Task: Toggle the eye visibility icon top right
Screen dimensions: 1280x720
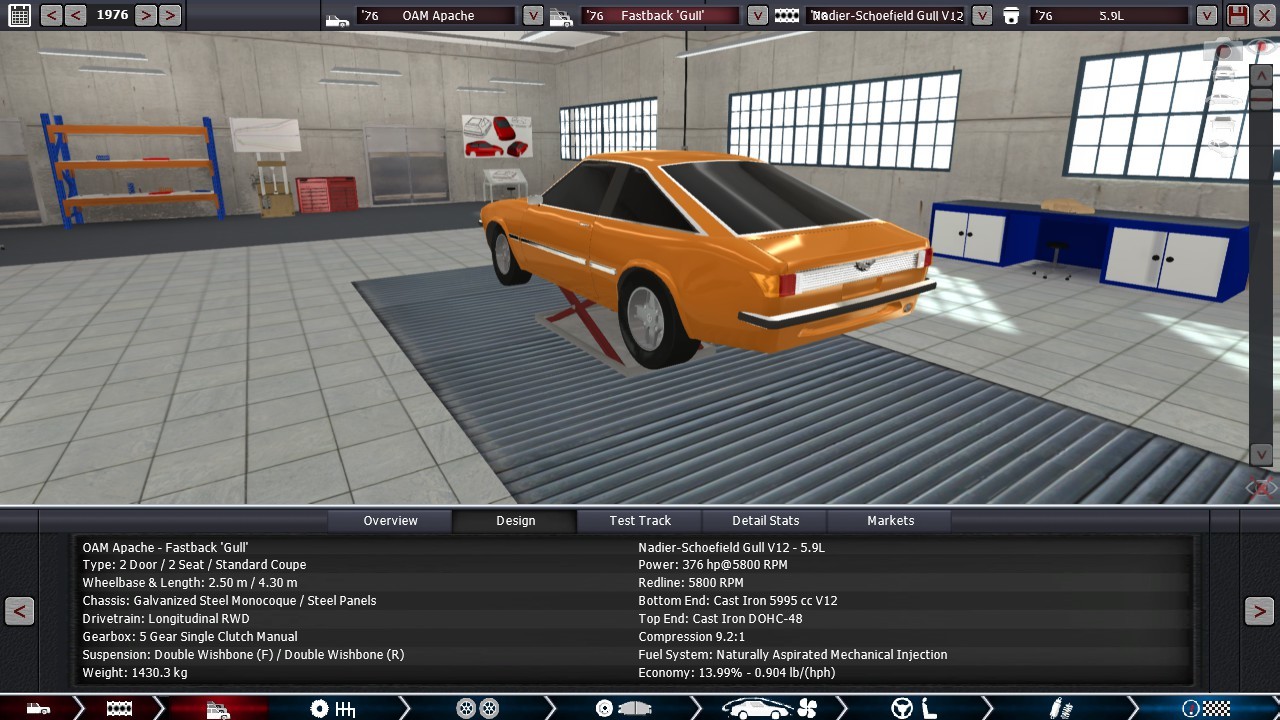Action: coord(1261,47)
